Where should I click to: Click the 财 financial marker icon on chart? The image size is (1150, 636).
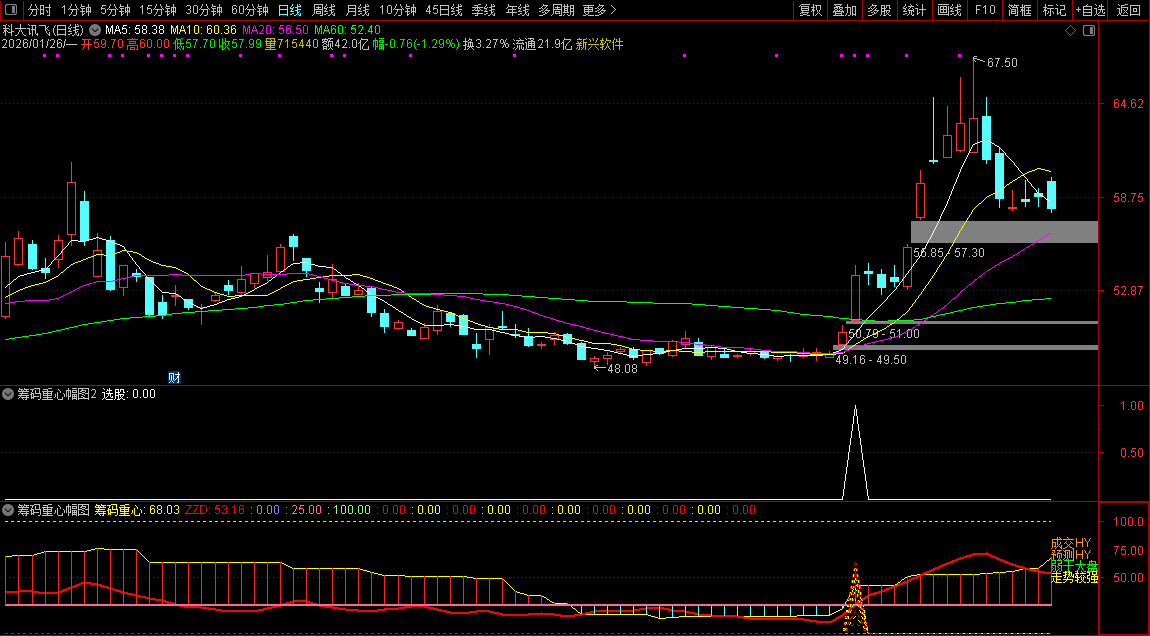(173, 377)
